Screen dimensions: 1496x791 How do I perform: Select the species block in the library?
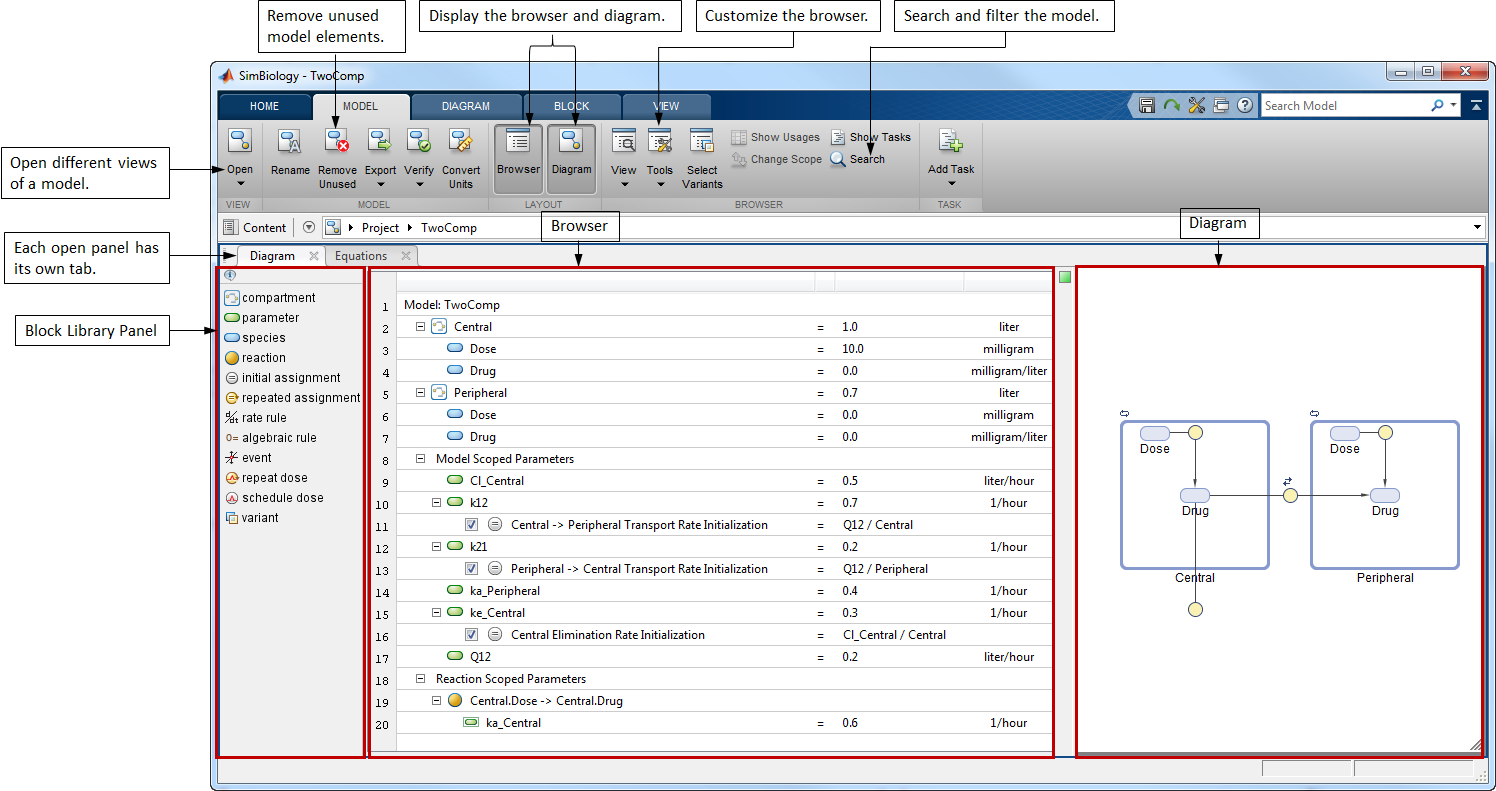[x=255, y=338]
